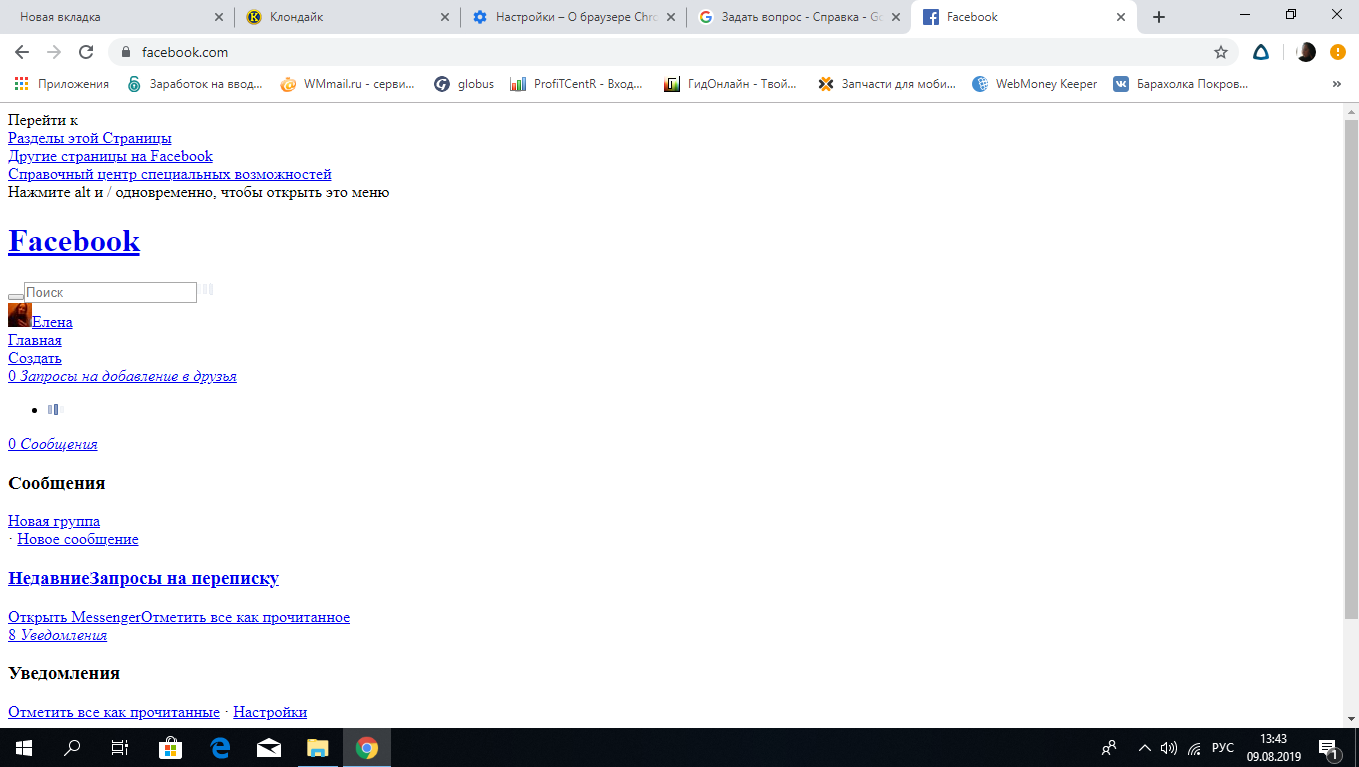
Task: Launch Edge browser from the taskbar
Action: coord(220,747)
